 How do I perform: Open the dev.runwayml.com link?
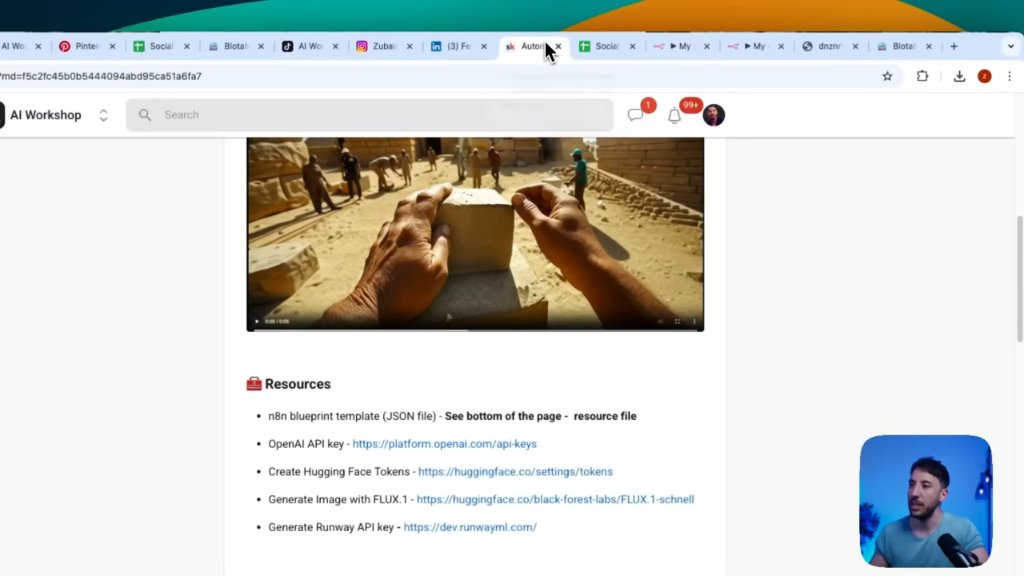(470, 527)
